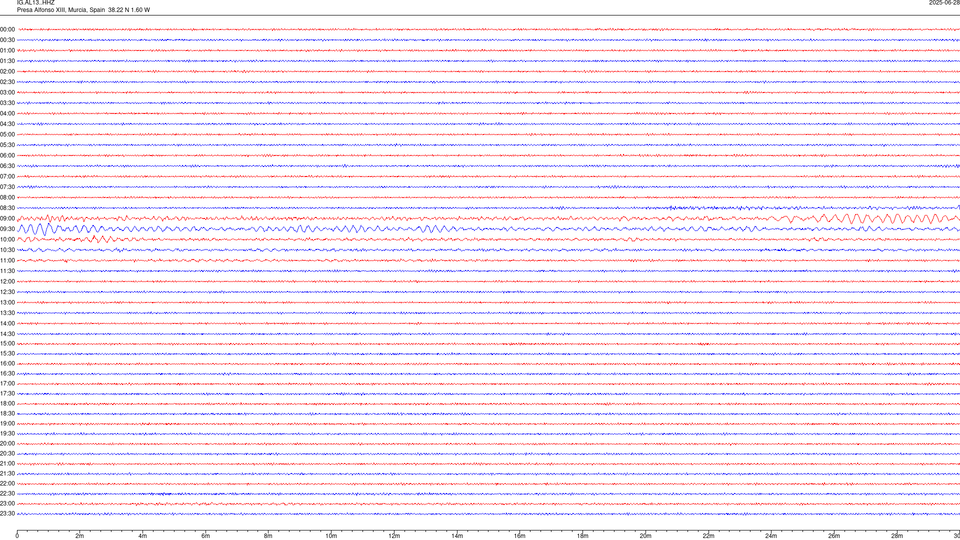The height and width of the screenshot is (540, 960).
Task: Click the "02:30" row time label
Action: tap(7, 82)
